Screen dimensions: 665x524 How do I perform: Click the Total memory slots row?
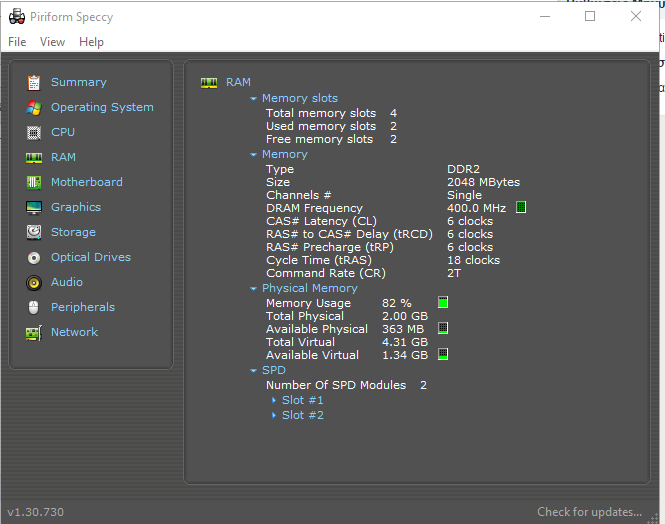pyautogui.click(x=331, y=113)
